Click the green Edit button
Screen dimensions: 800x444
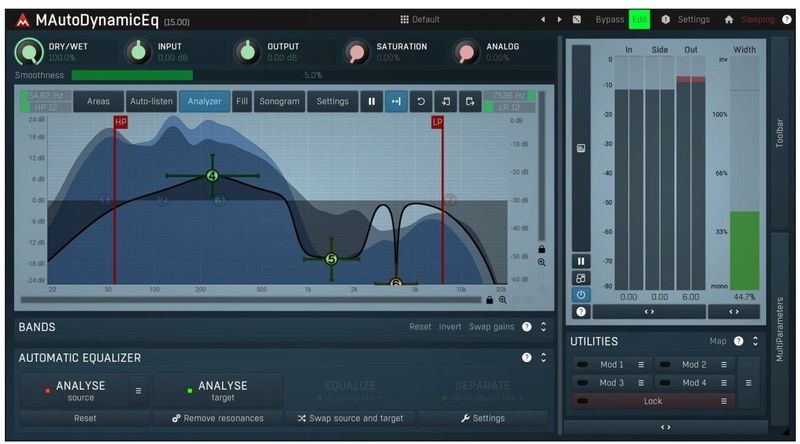pyautogui.click(x=639, y=19)
